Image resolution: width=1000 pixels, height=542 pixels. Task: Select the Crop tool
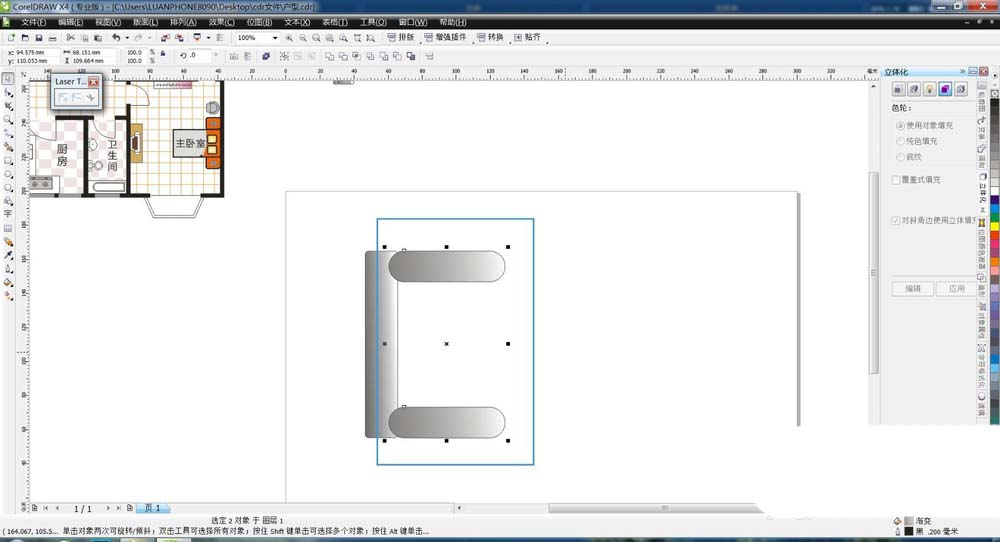[x=8, y=106]
